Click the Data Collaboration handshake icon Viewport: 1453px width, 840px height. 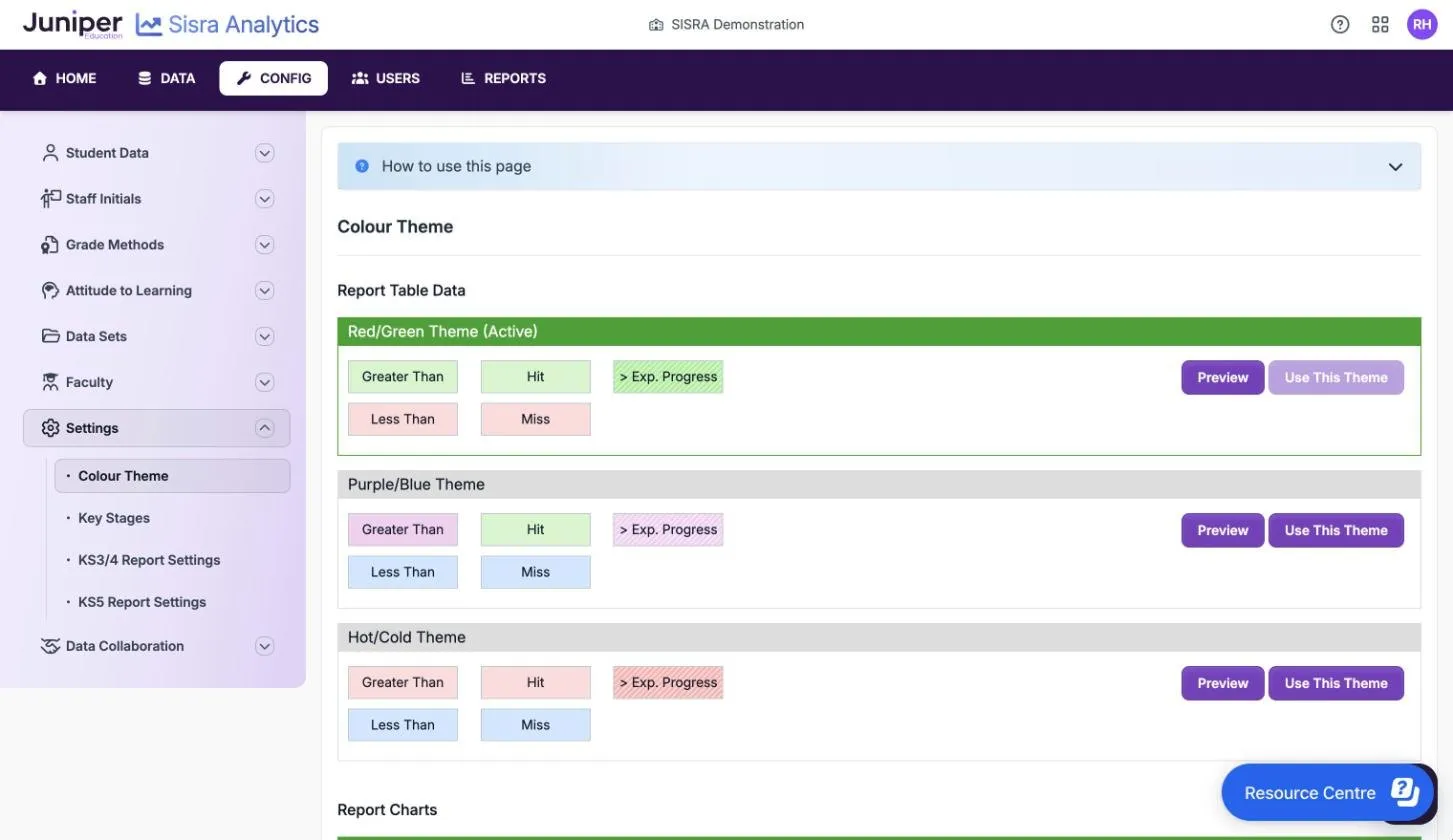coord(50,646)
